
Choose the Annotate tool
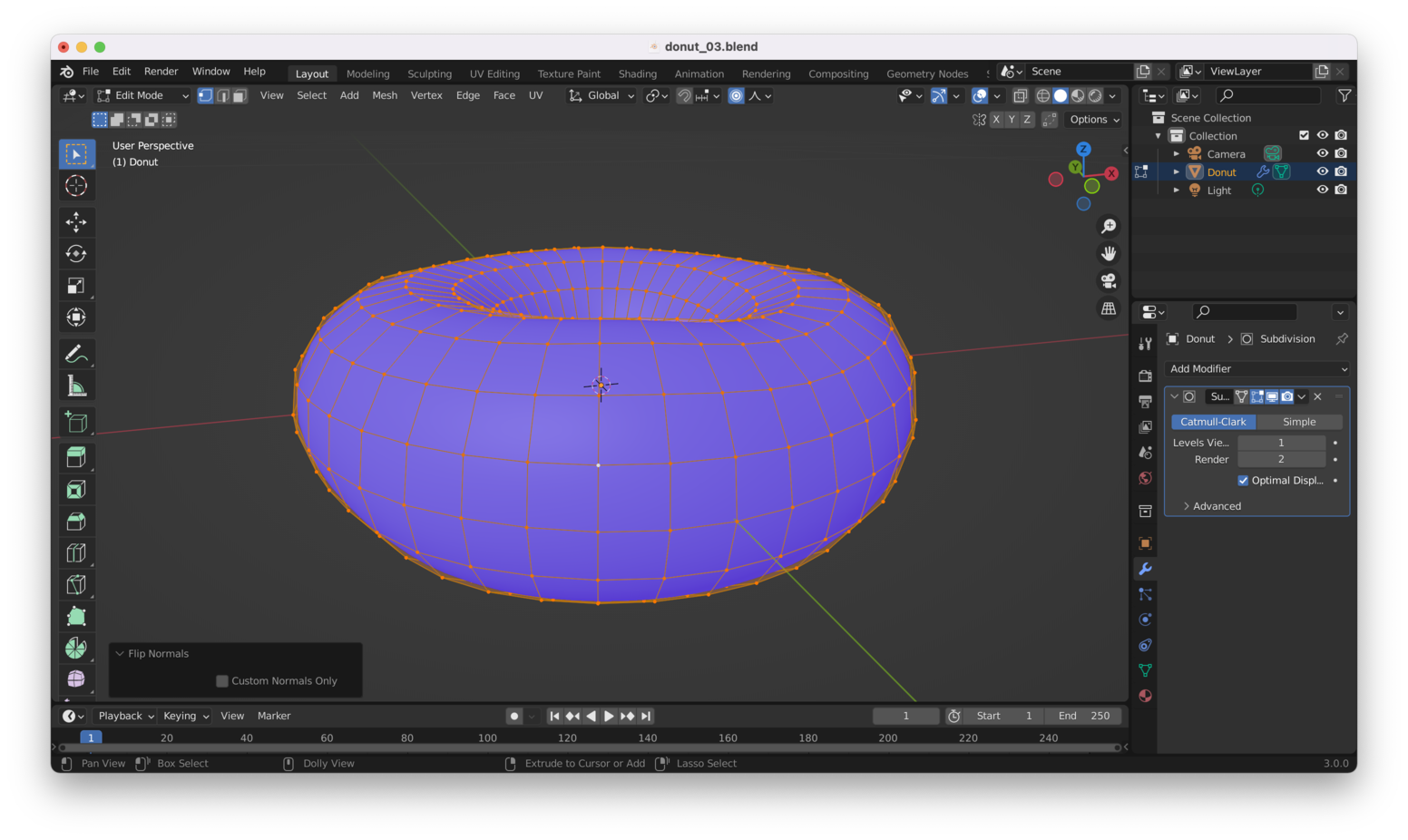(77, 353)
